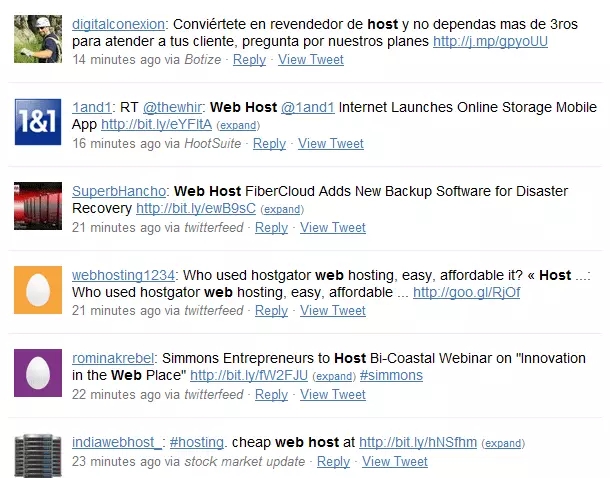
Task: Expand the bit.ly/eYFltA shortened link
Action: (239, 126)
